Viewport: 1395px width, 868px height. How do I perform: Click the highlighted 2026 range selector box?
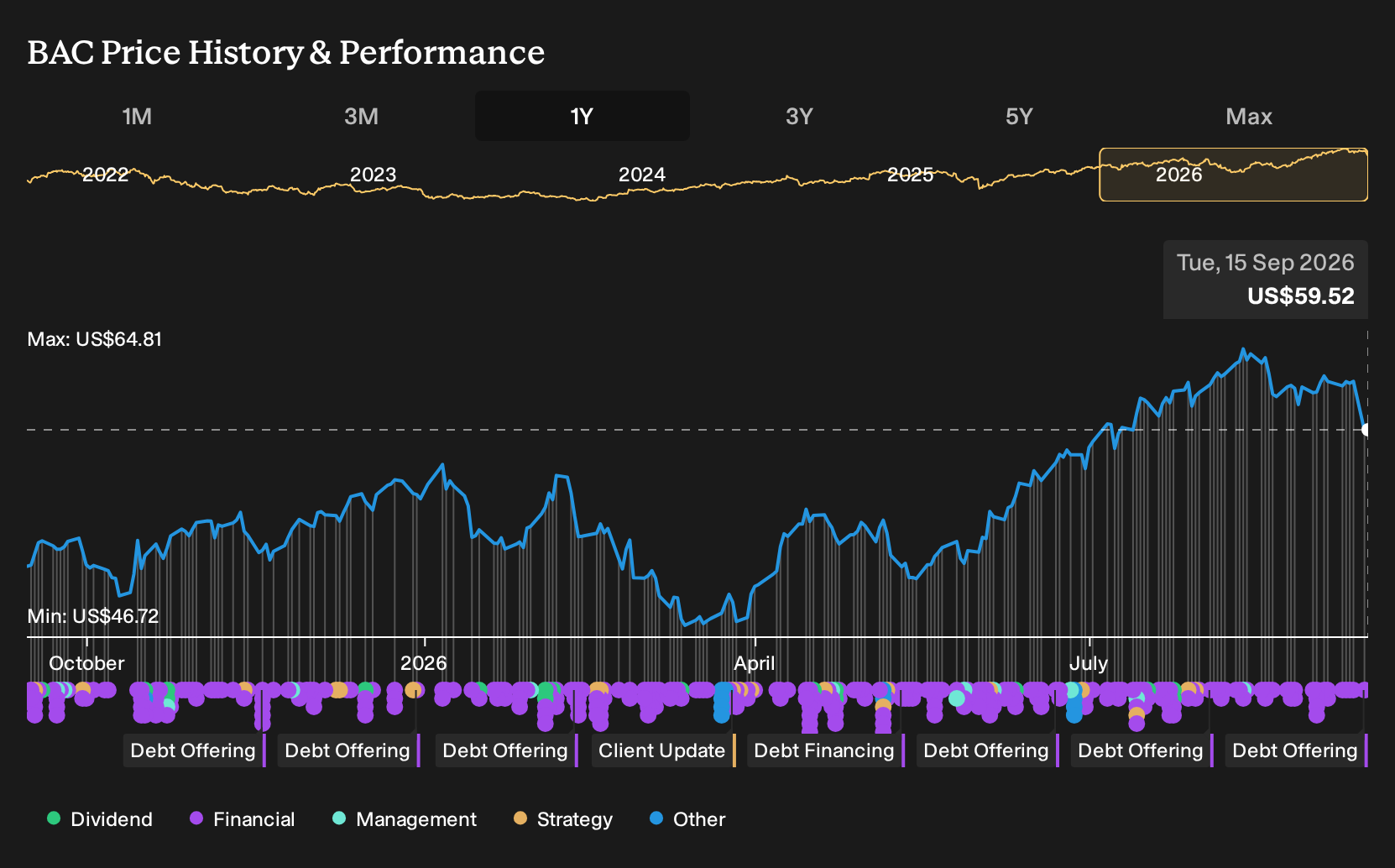1233,175
